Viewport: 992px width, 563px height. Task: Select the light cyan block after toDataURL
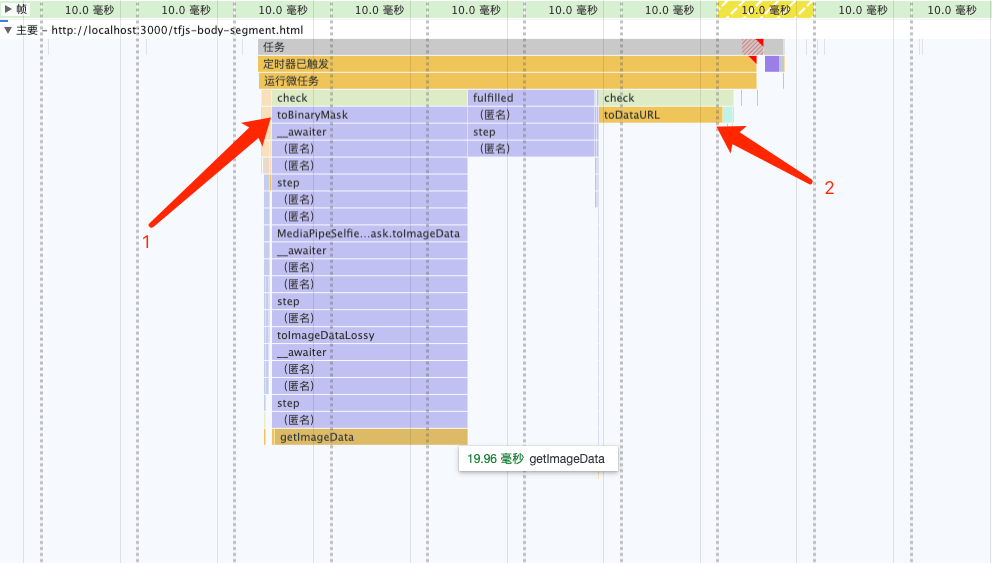tap(728, 115)
